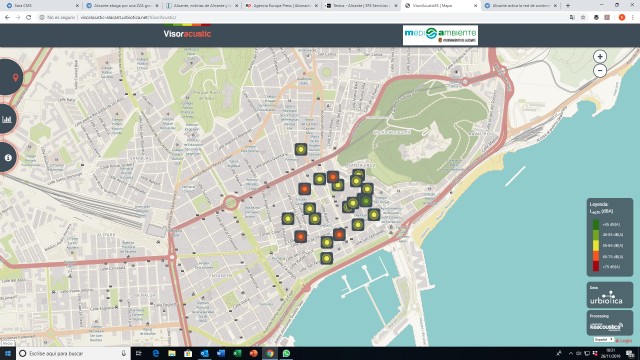
Task: Click the orange legend color swatch
Action: (596, 256)
